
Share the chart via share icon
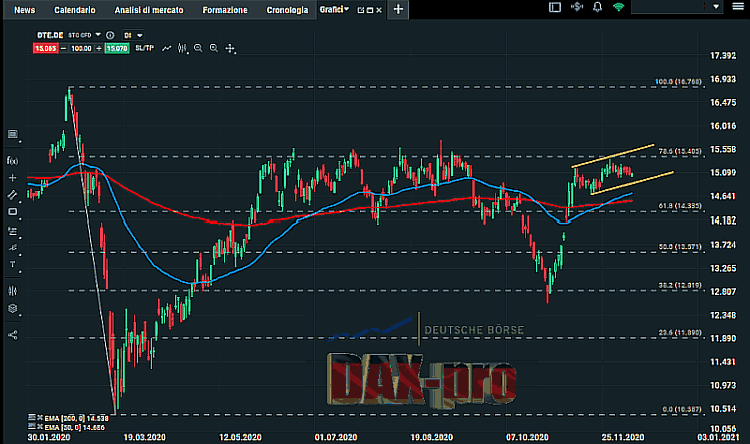pyautogui.click(x=13, y=335)
